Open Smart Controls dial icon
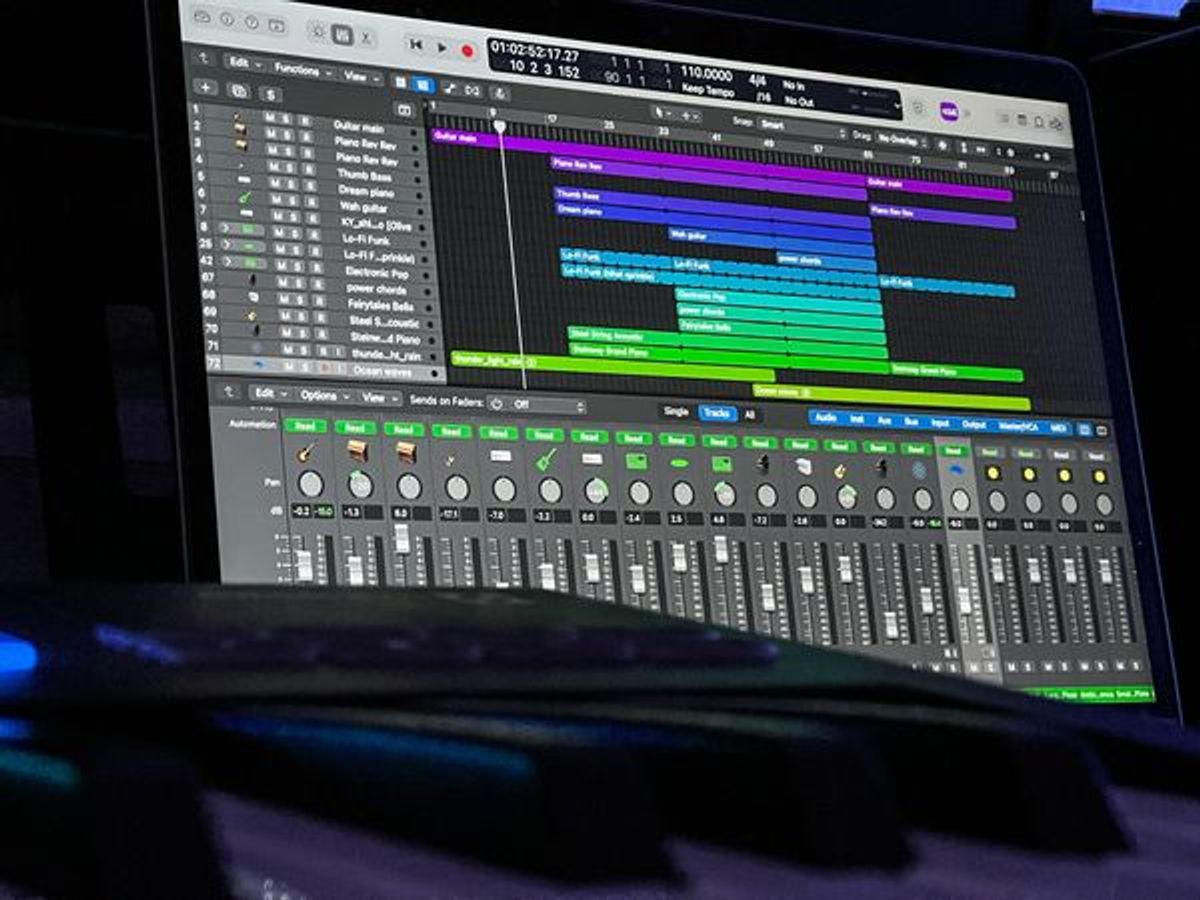The height and width of the screenshot is (900, 1200). coord(318,31)
